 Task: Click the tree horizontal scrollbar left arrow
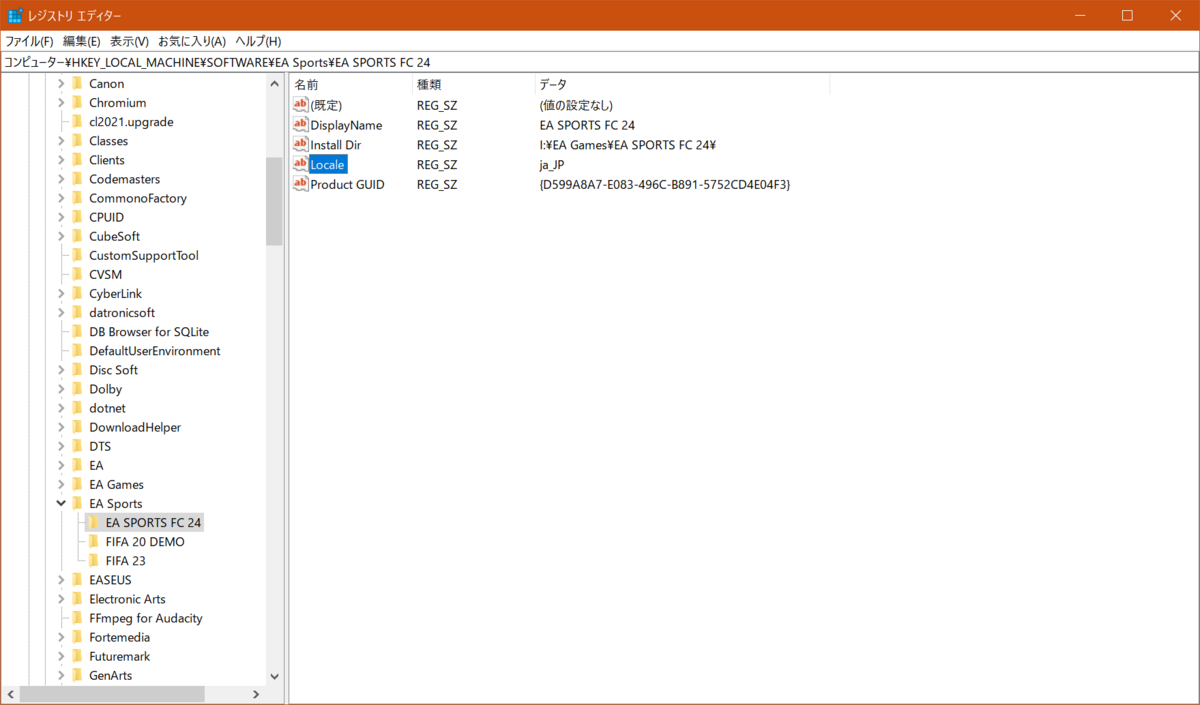tap(11, 694)
